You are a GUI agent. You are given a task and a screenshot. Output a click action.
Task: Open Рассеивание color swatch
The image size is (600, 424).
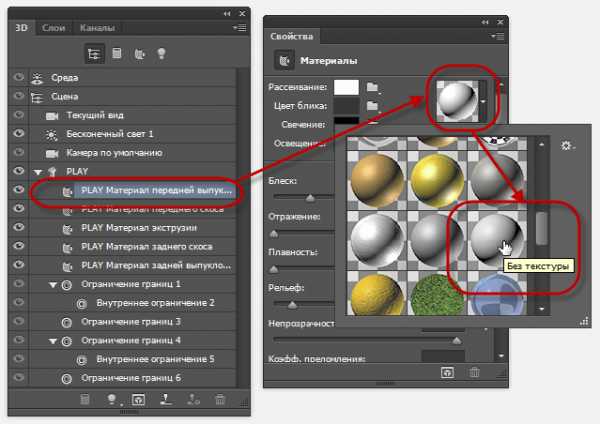[346, 87]
